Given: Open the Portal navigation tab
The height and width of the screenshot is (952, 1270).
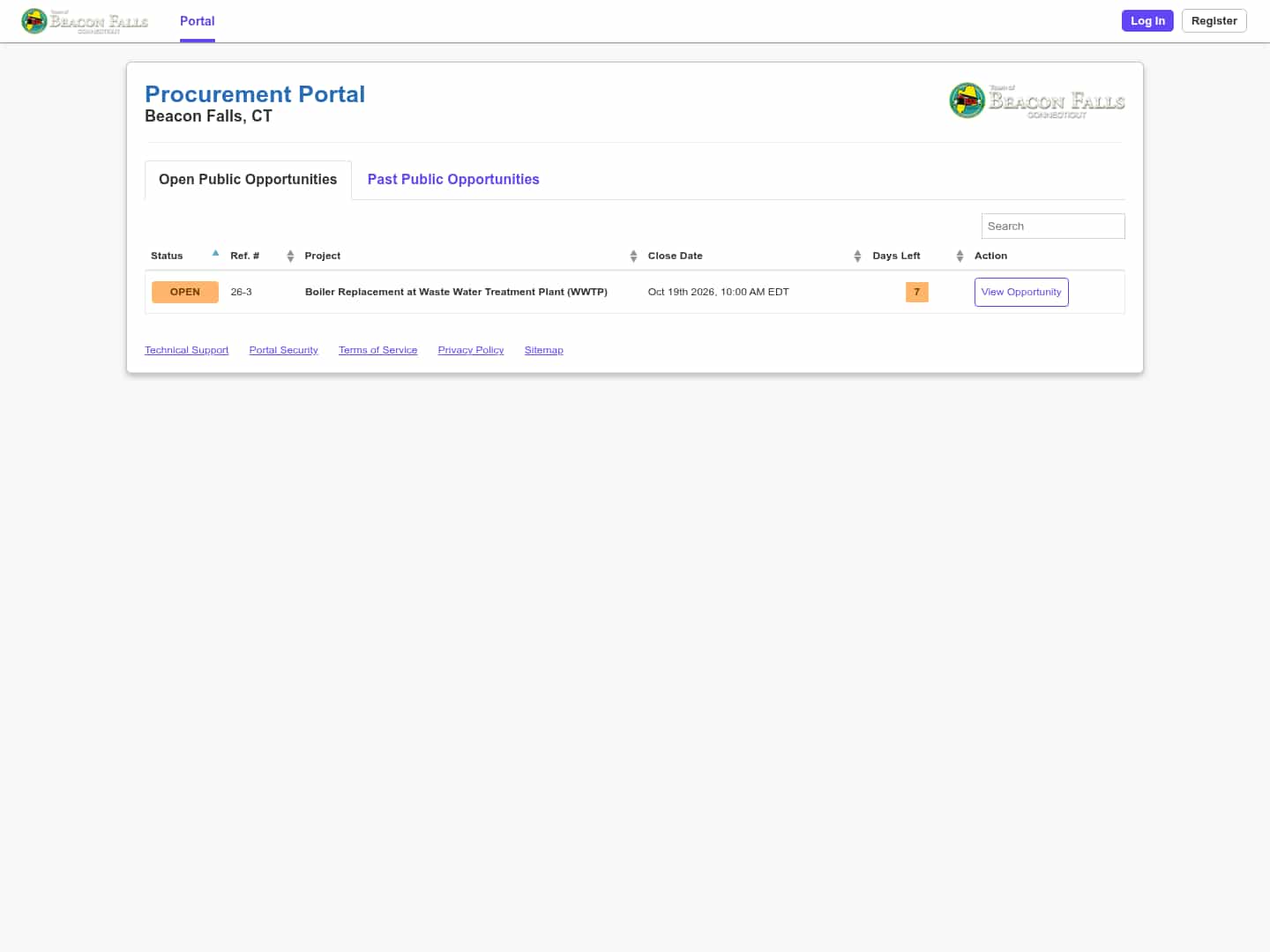Looking at the screenshot, I should 198,21.
